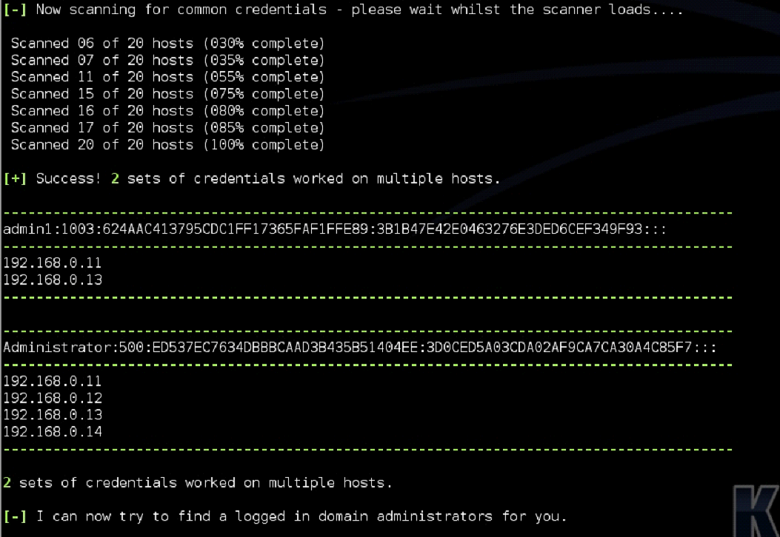
Task: Select the "Scanned 07 of 20 hosts" line
Action: (168, 60)
